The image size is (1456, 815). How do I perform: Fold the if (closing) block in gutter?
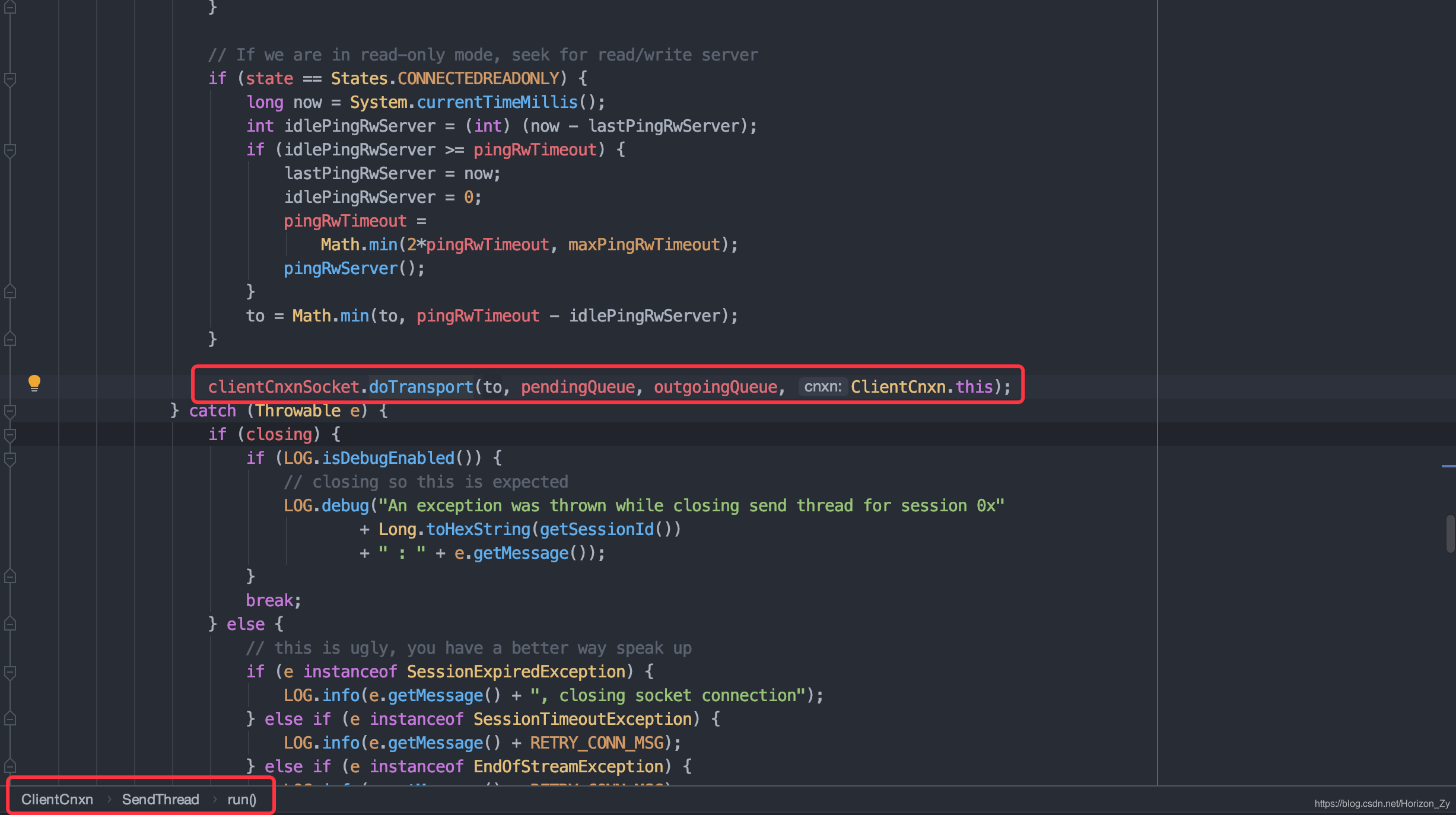10,435
